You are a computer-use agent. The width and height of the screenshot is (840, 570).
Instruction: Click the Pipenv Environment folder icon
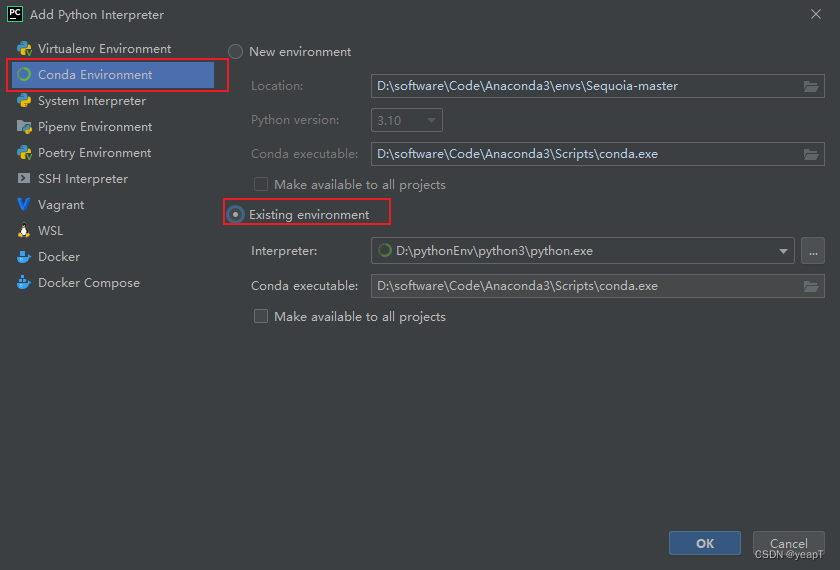[24, 127]
